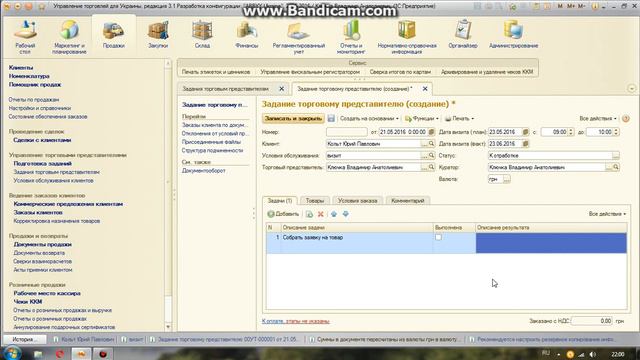Click Записать и закрыть button
Screen dimensions: 640x360
[x=293, y=118]
